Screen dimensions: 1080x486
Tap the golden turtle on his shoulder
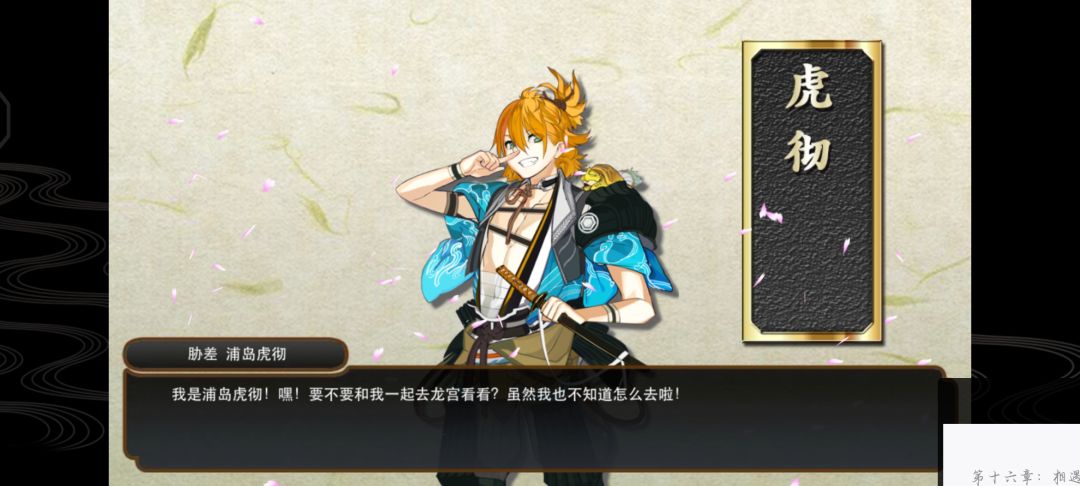(599, 178)
